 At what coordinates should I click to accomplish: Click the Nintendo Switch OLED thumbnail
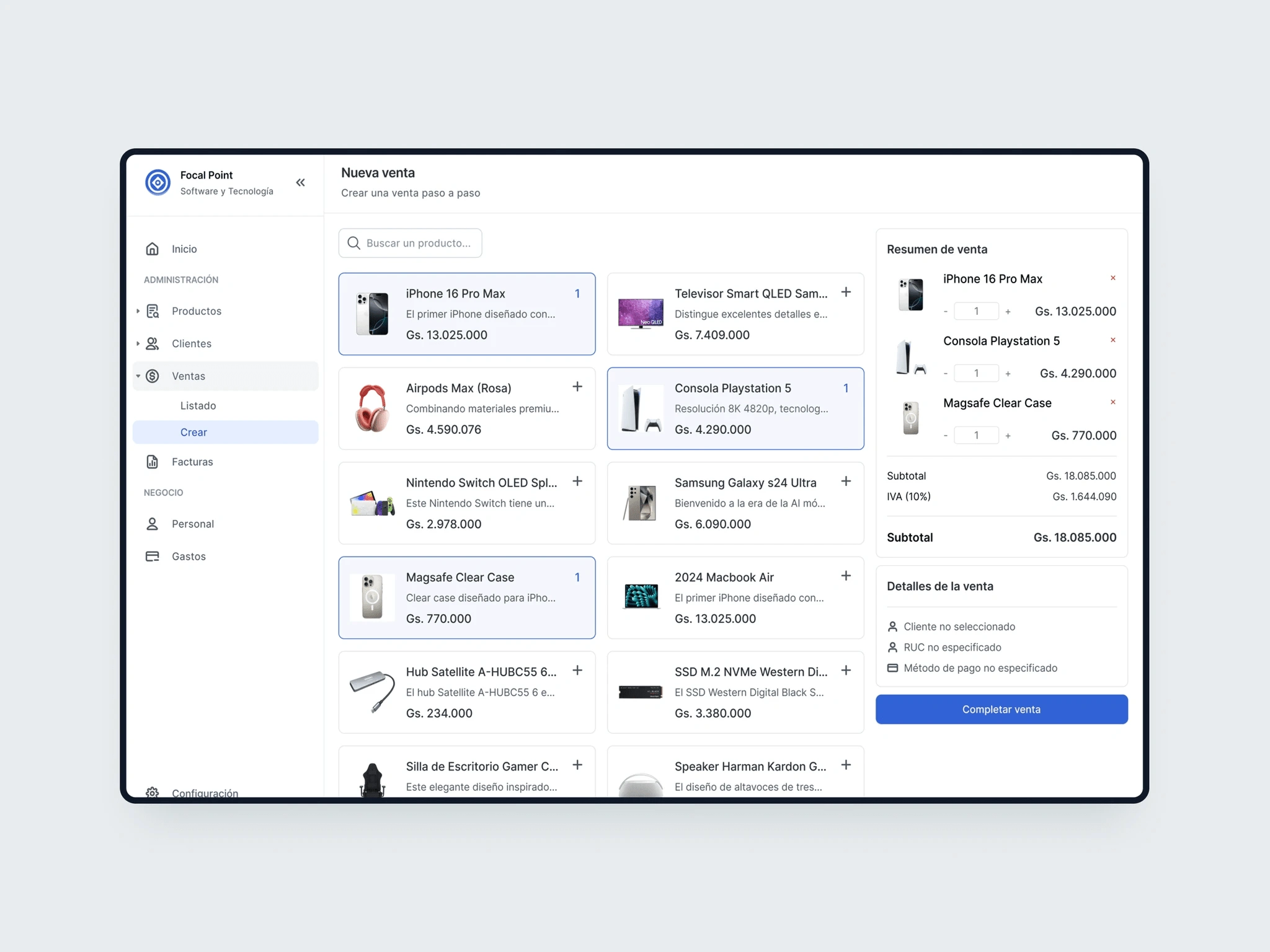pos(372,503)
